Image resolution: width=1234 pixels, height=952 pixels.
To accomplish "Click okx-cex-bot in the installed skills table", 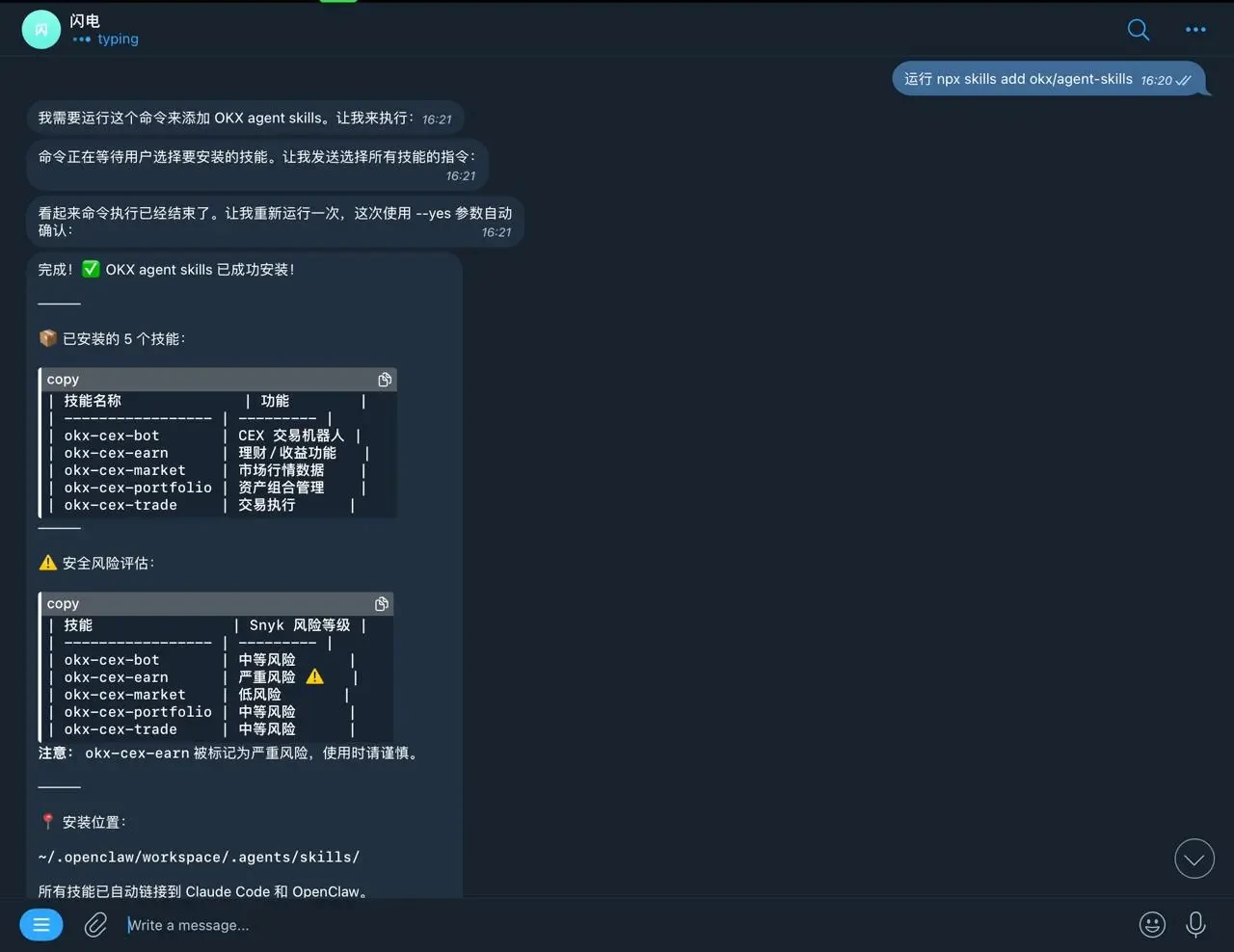I will tap(112, 436).
